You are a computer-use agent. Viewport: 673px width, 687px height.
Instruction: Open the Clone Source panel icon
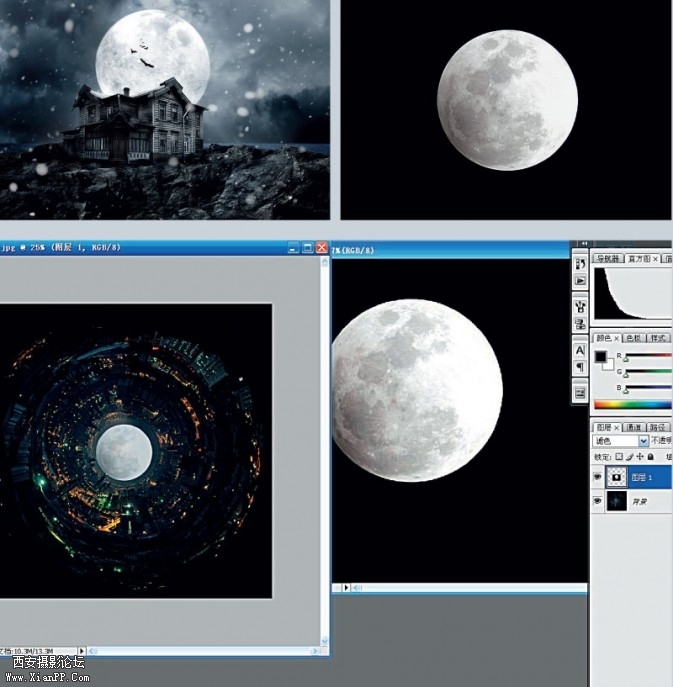point(580,324)
